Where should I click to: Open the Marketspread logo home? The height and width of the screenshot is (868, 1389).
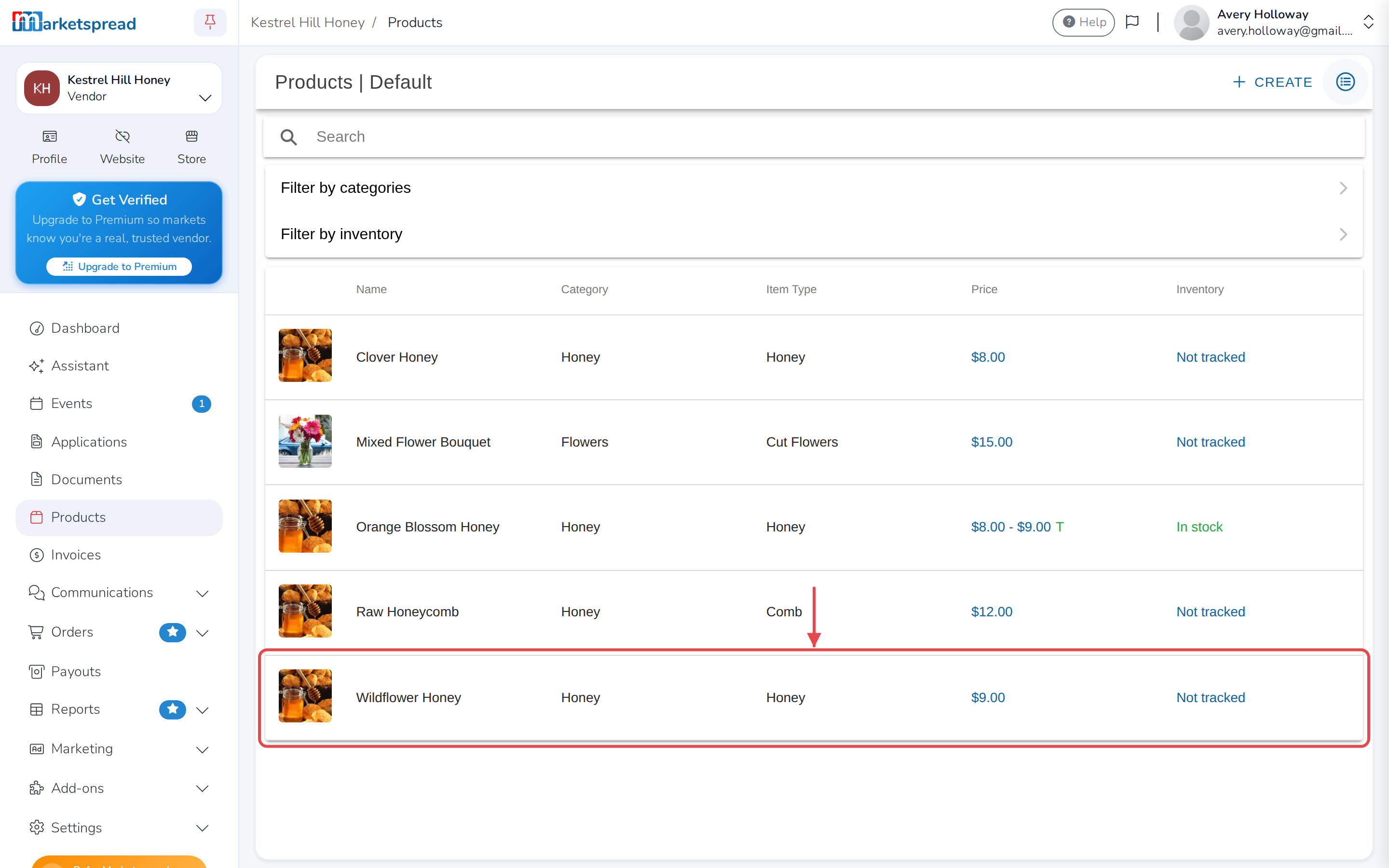point(74,23)
